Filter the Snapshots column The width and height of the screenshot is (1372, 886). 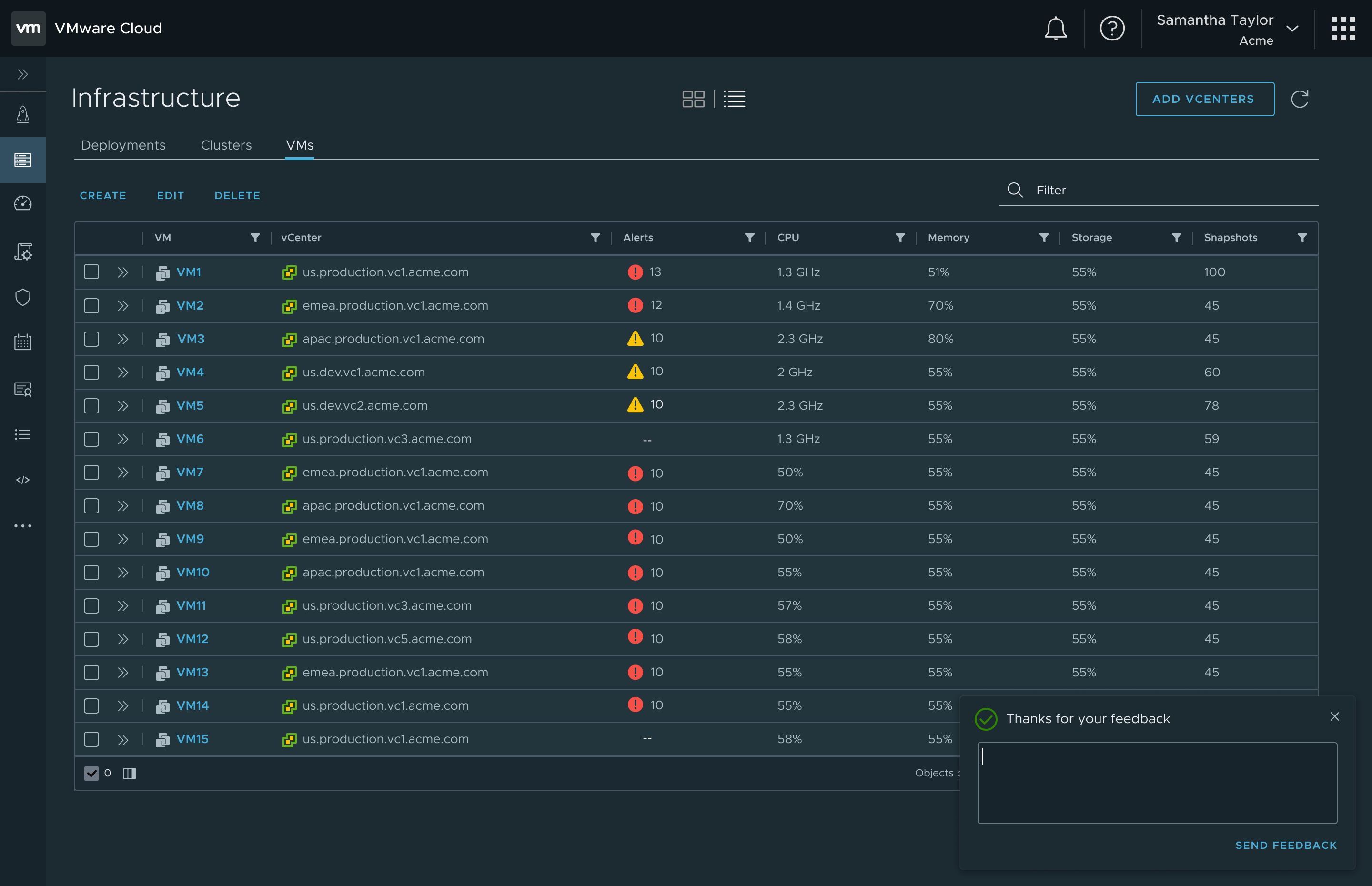[x=1302, y=238]
